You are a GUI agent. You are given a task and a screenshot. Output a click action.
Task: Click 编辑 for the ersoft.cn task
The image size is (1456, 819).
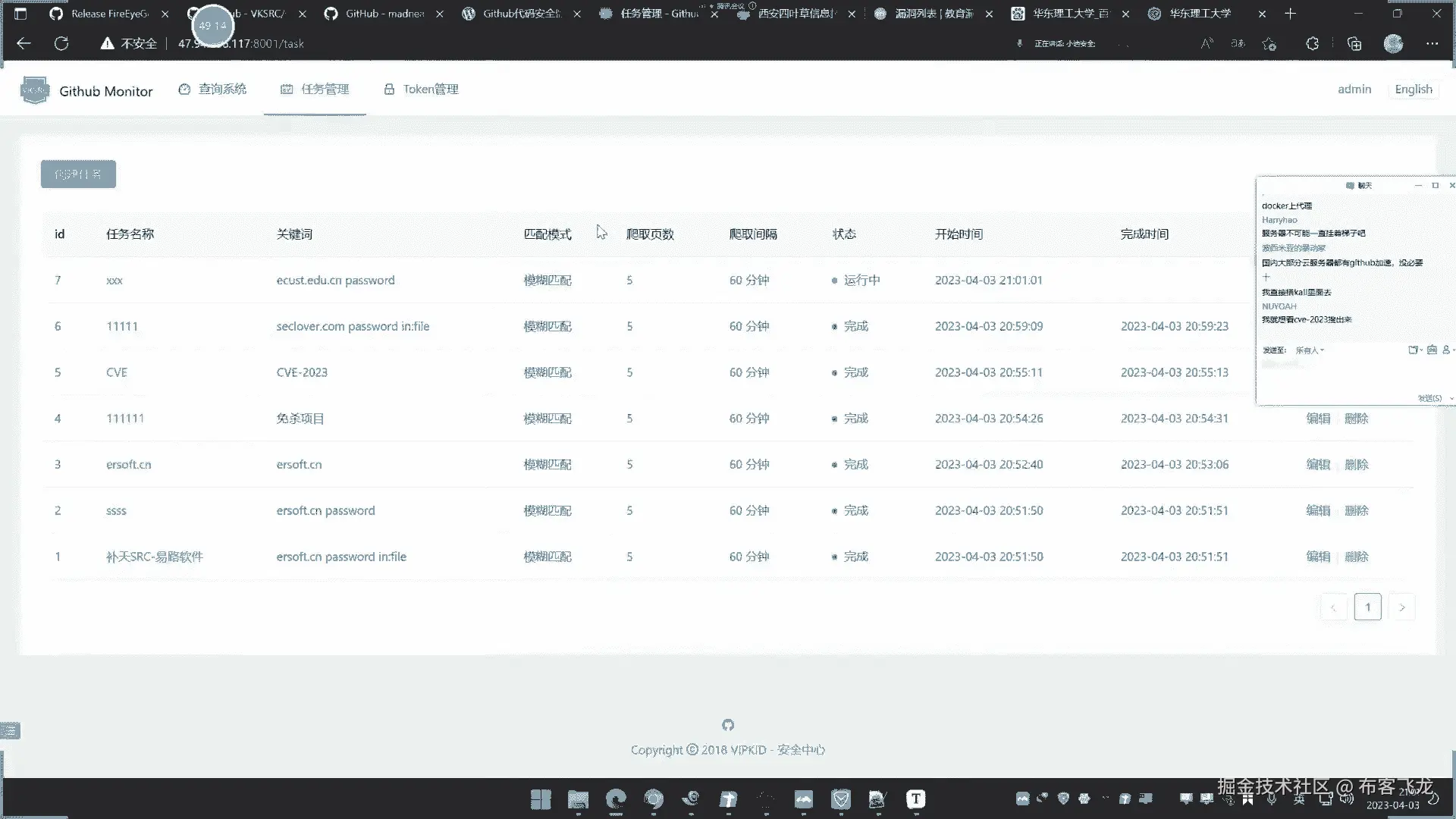[x=1318, y=464]
